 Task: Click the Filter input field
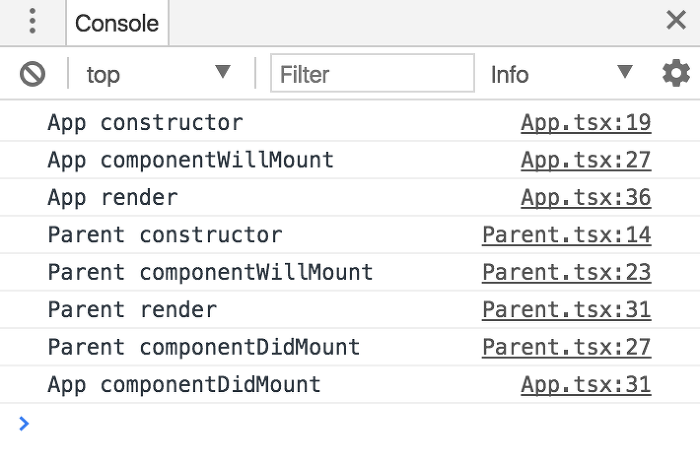tap(372, 73)
